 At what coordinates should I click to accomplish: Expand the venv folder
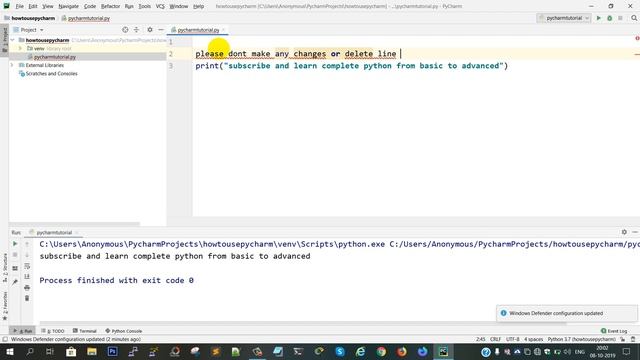point(20,48)
